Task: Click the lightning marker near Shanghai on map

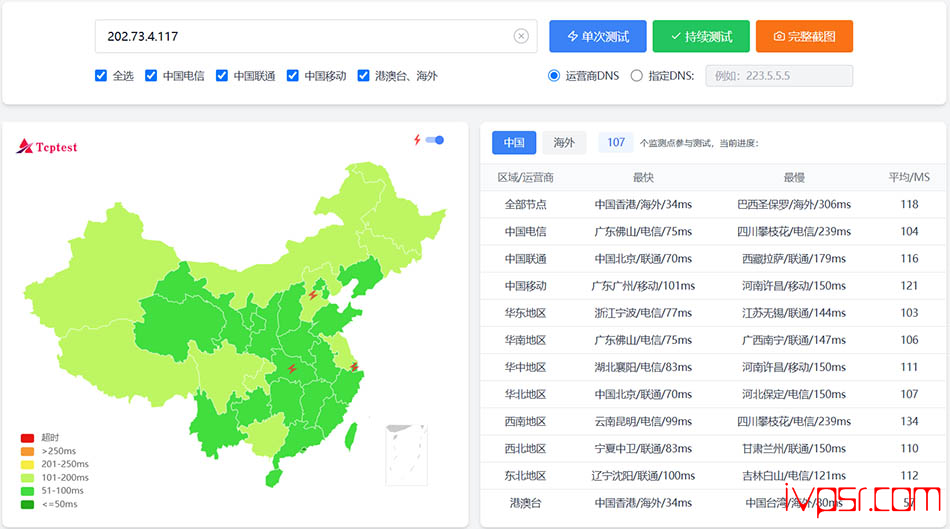Action: (354, 367)
